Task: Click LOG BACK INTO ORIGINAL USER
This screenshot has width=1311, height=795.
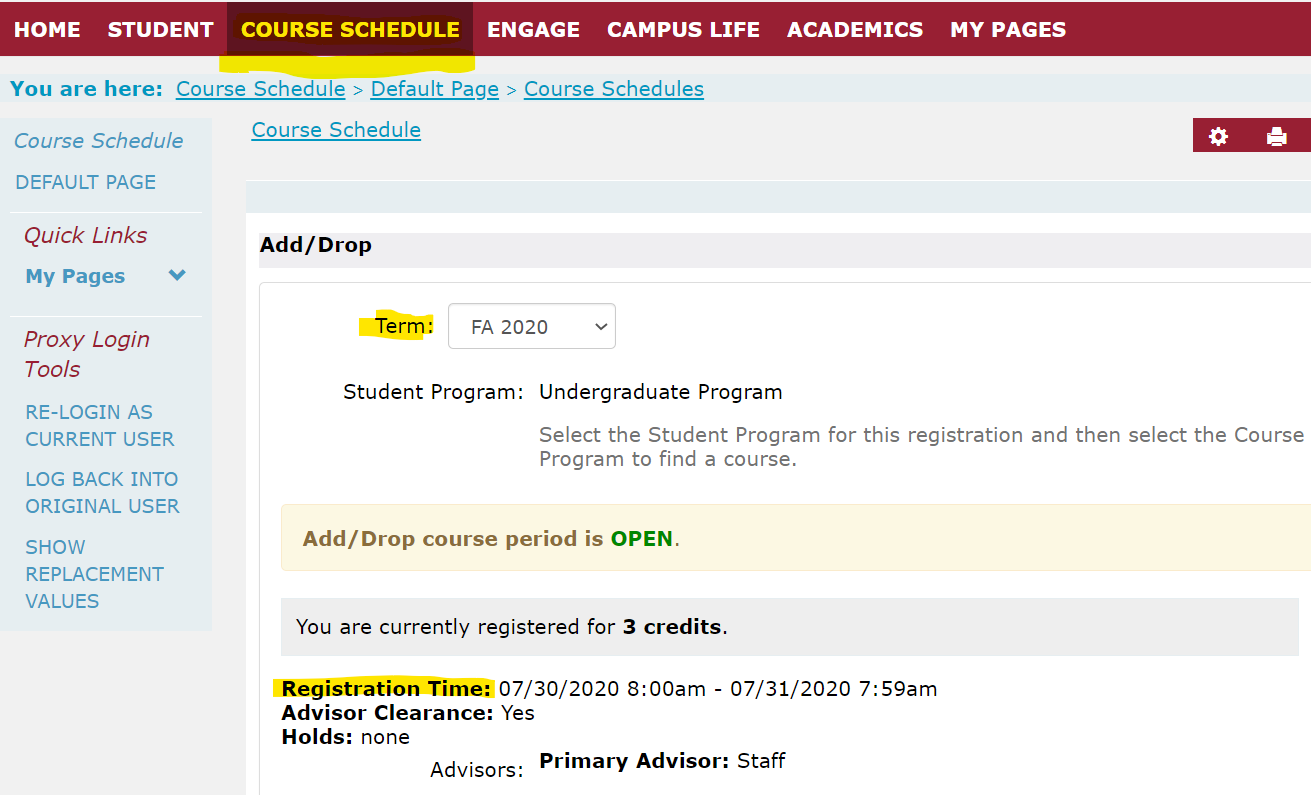Action: pyautogui.click(x=102, y=492)
